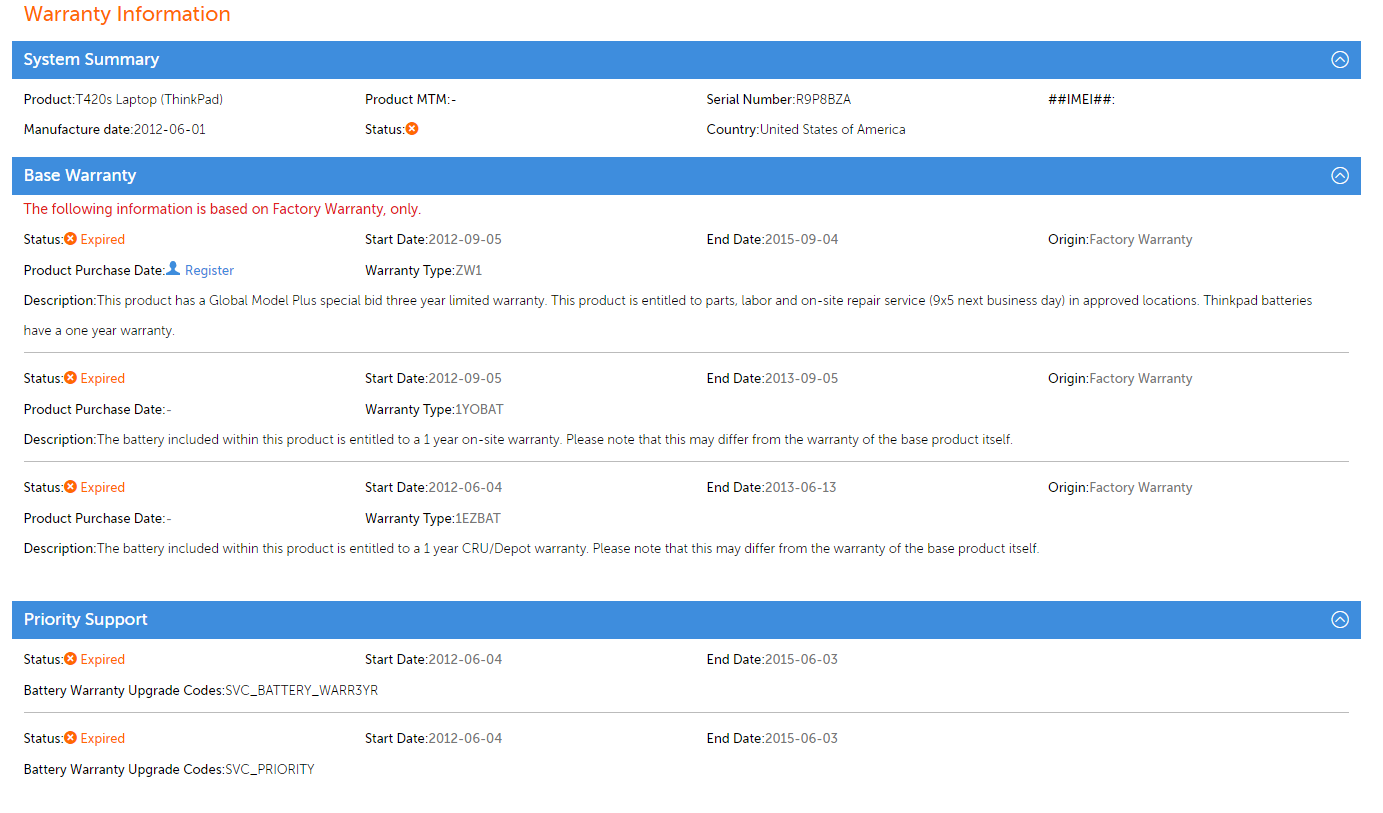Screen dimensions: 1383x813
Task: Click the End Date 2015-09-04 value
Action: 801,239
